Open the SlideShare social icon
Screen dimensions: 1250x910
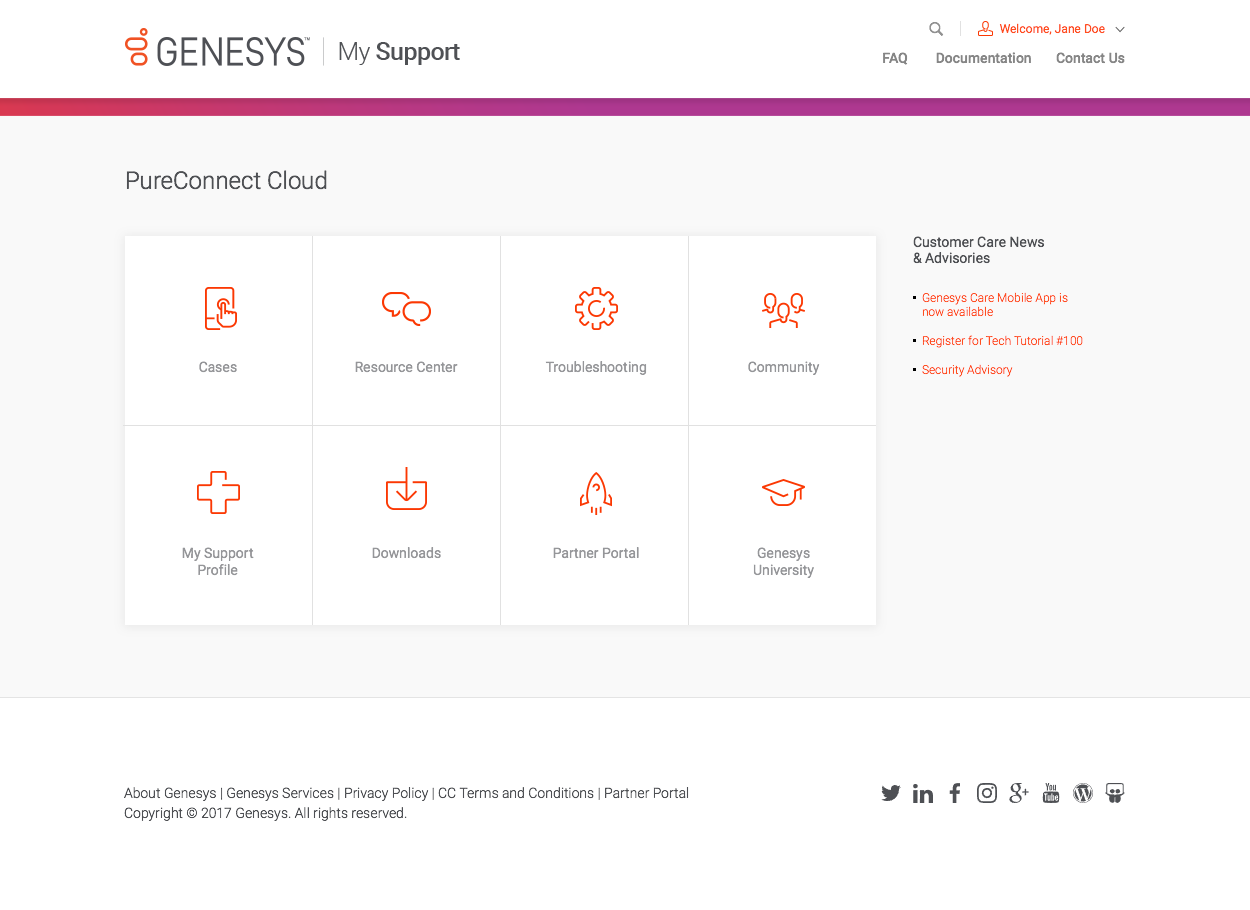1115,793
